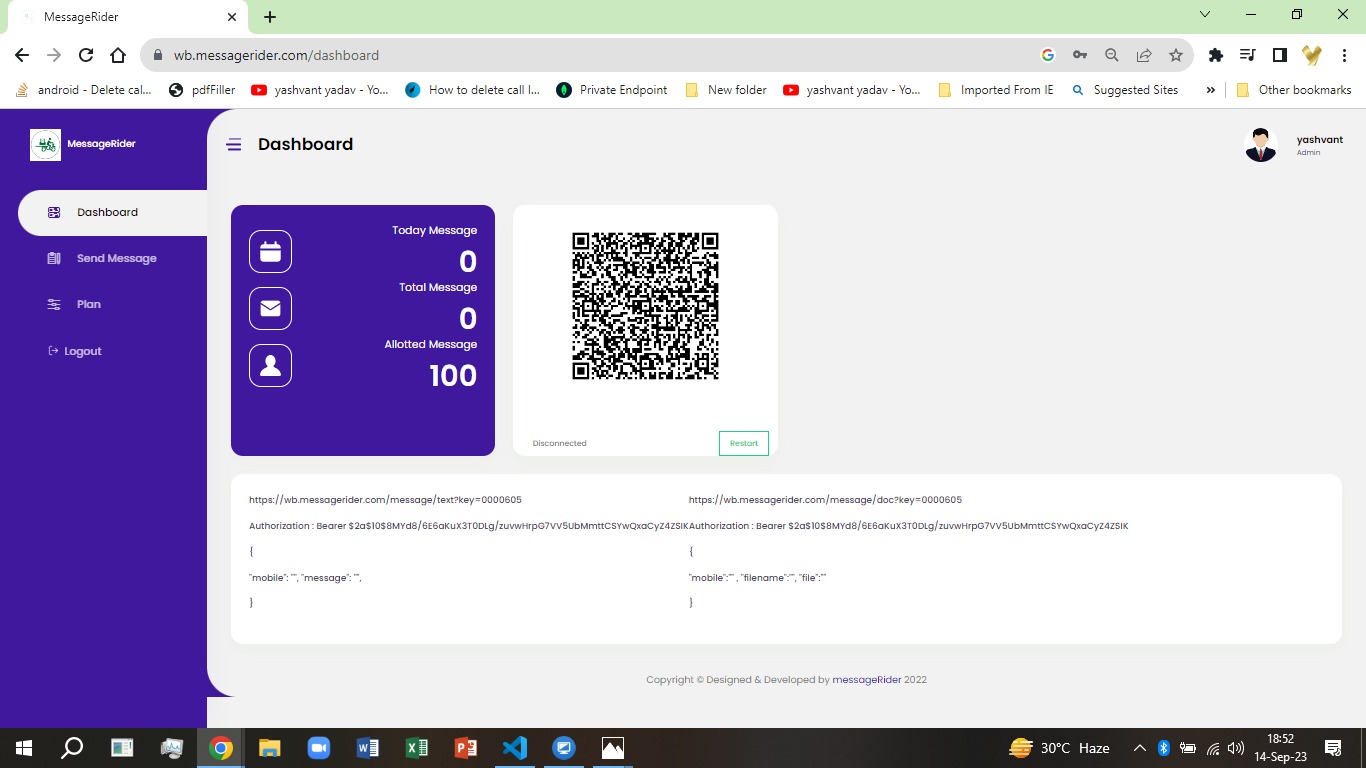Screen dimensions: 1366x768
Task: Click the browser home icon
Action: click(x=118, y=55)
